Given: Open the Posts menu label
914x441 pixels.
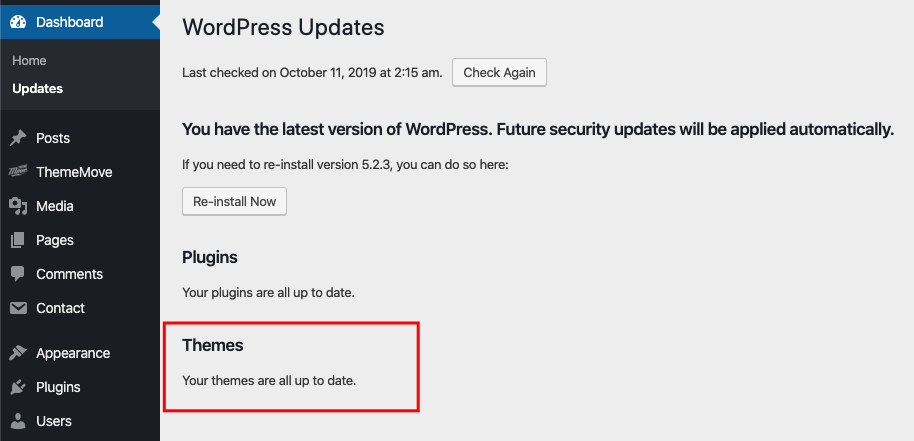Looking at the screenshot, I should pyautogui.click(x=53, y=138).
